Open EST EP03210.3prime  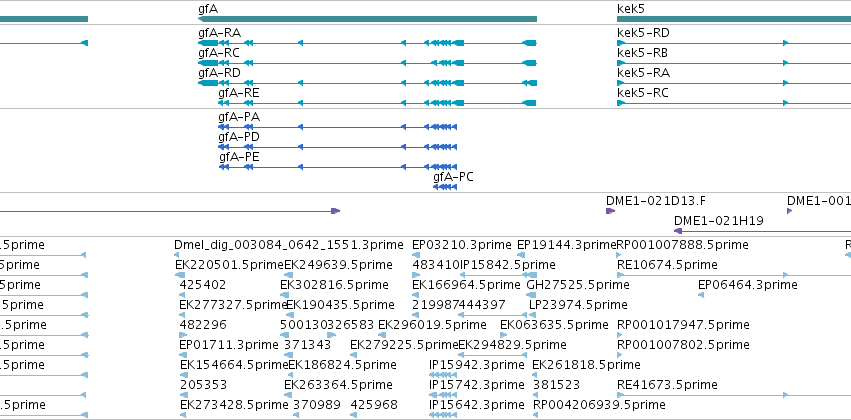tap(462, 245)
